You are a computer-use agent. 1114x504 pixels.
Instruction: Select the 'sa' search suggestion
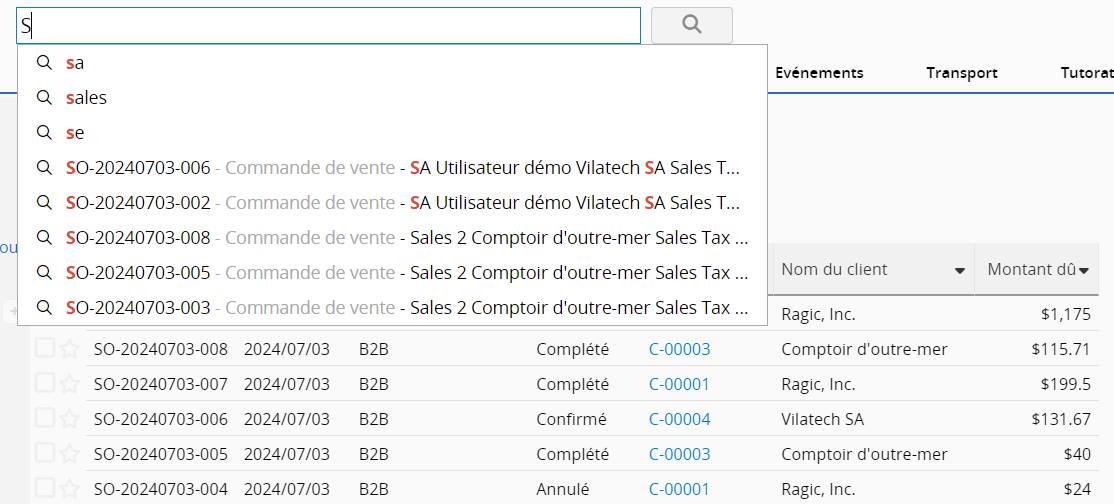[75, 63]
